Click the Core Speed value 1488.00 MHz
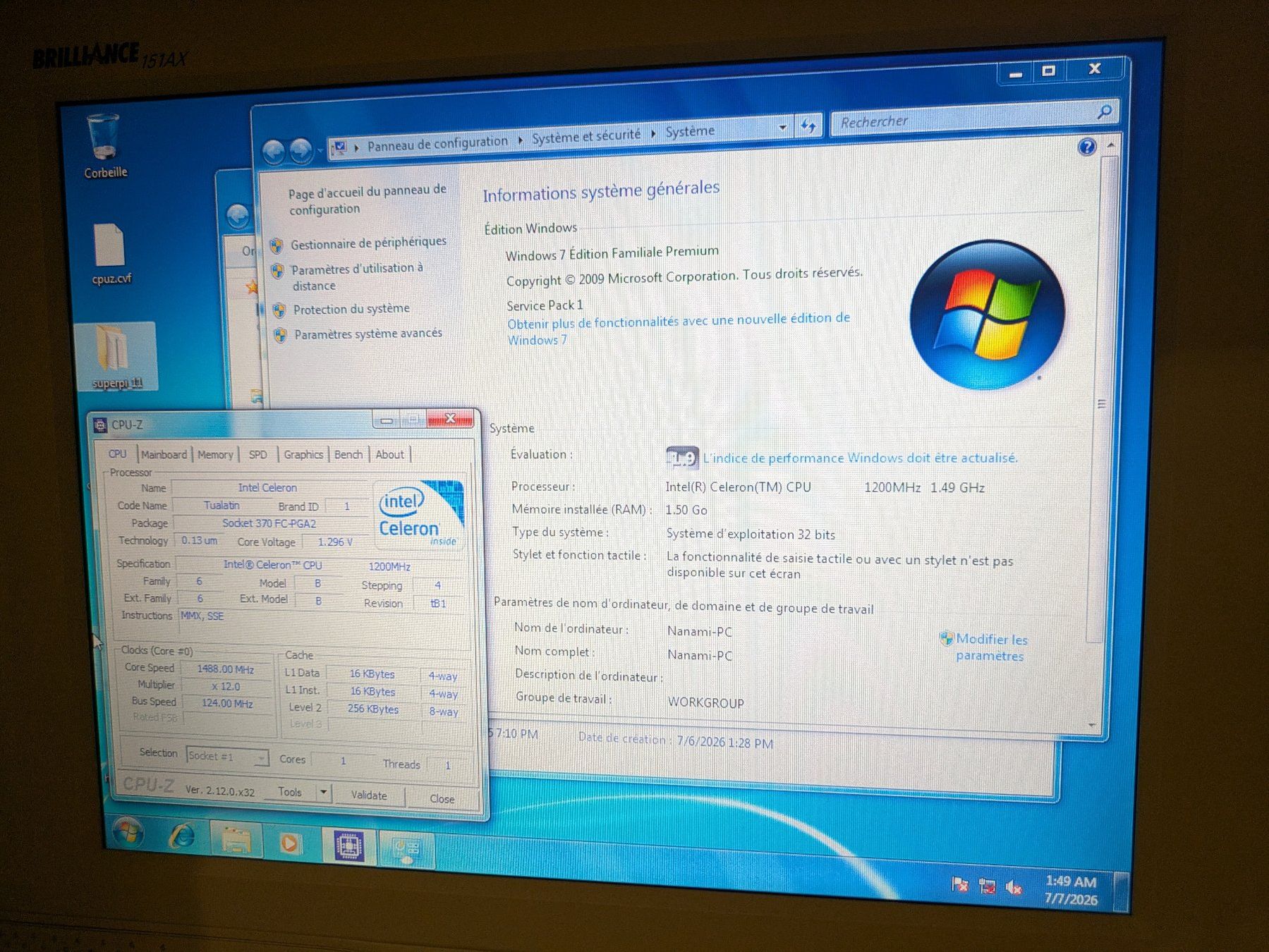This screenshot has width=1269, height=952. pyautogui.click(x=226, y=669)
